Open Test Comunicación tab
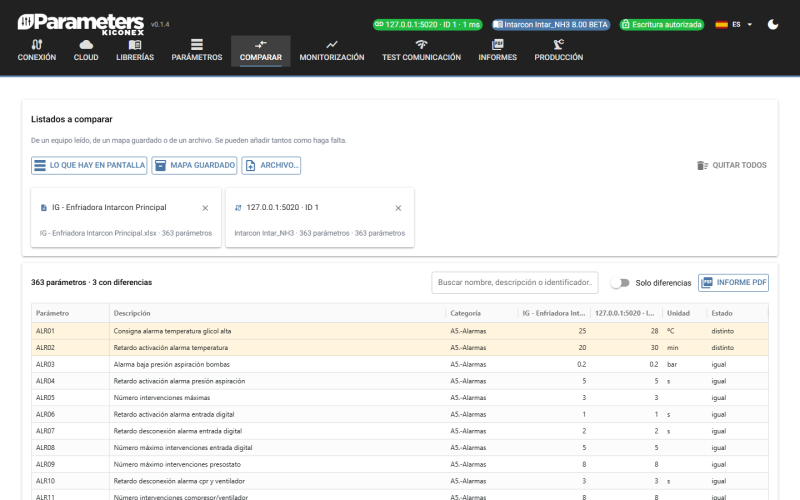 (x=421, y=51)
